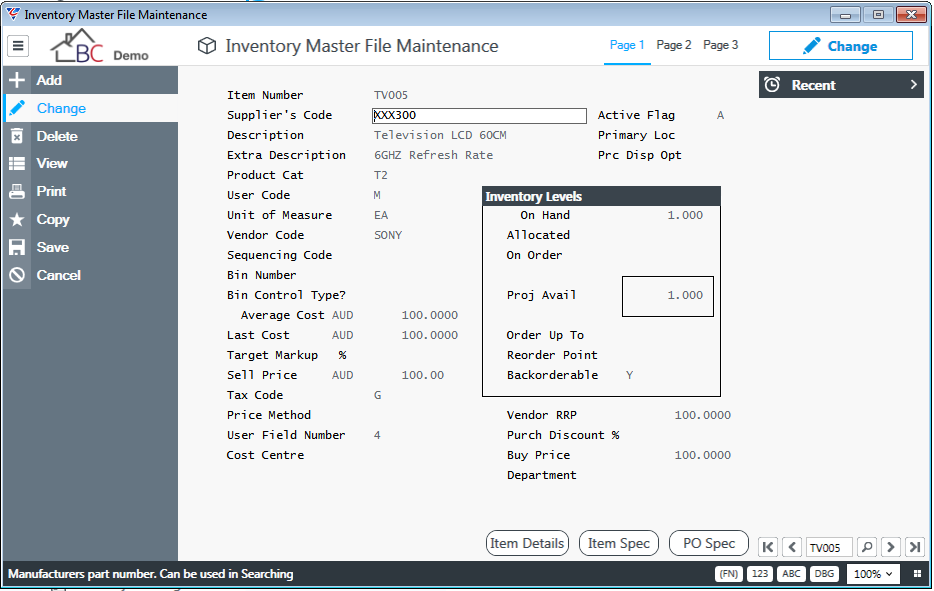
Task: Click the trash icon beside Delete
Action: pyautogui.click(x=17, y=136)
